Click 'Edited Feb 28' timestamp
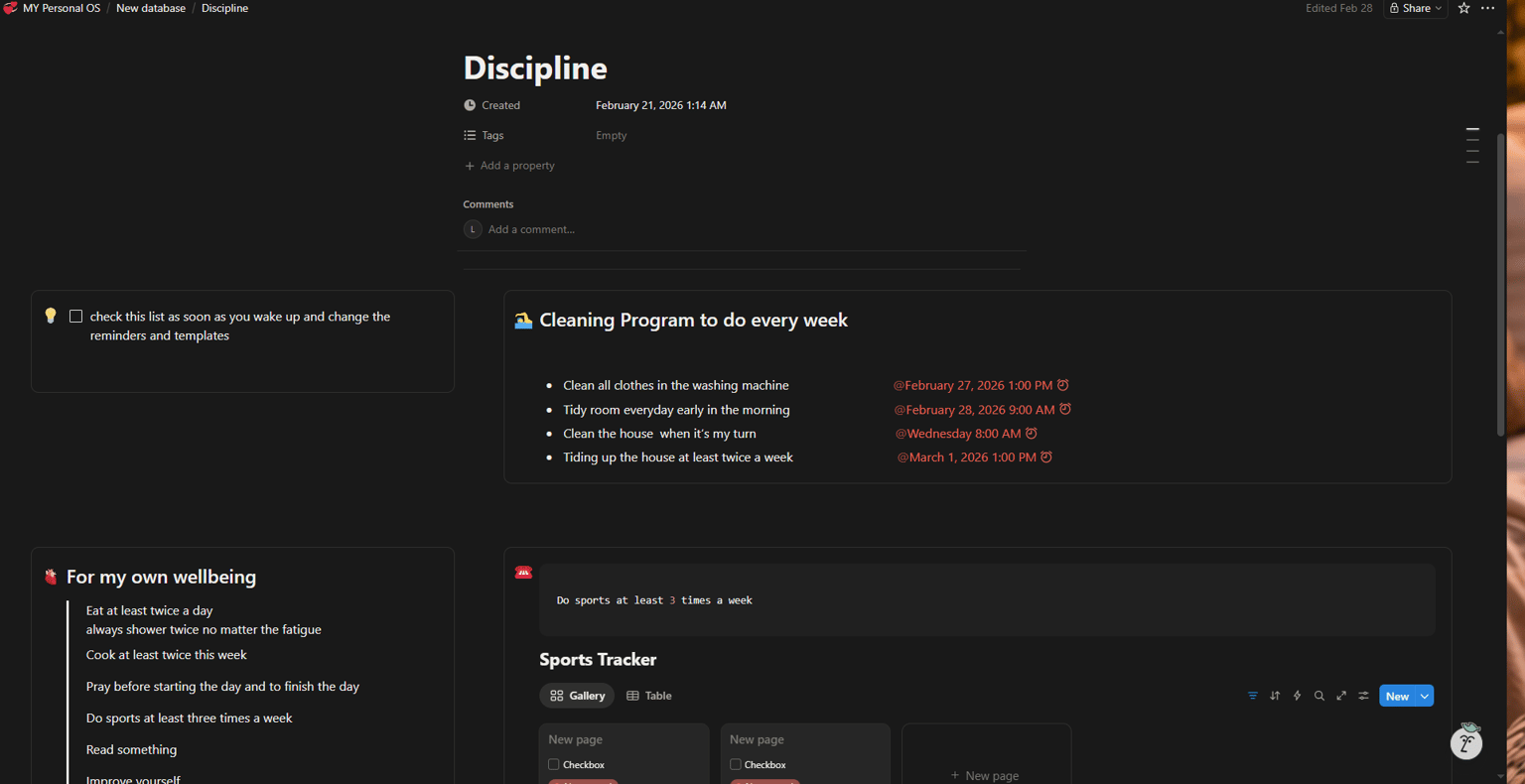The height and width of the screenshot is (784, 1525). coord(1338,8)
